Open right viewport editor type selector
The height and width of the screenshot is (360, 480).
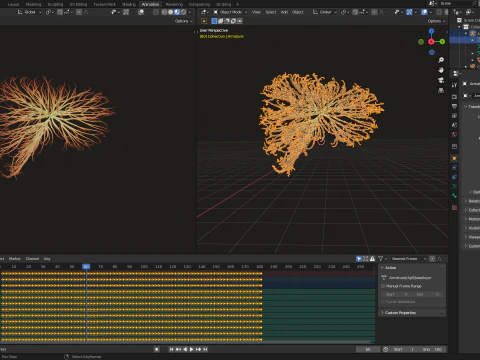click(205, 12)
